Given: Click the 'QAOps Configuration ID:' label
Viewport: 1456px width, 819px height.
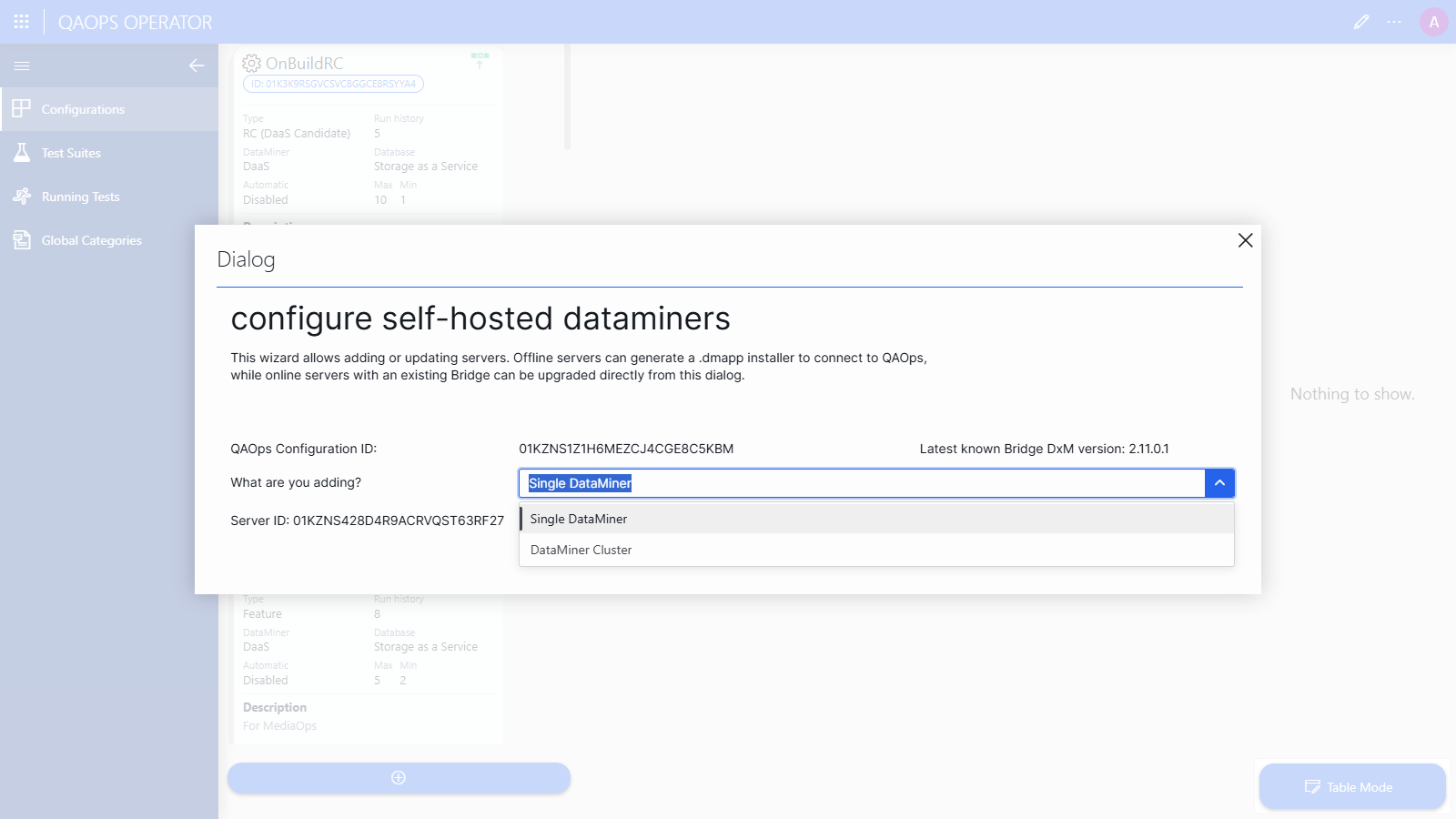Looking at the screenshot, I should [x=303, y=449].
